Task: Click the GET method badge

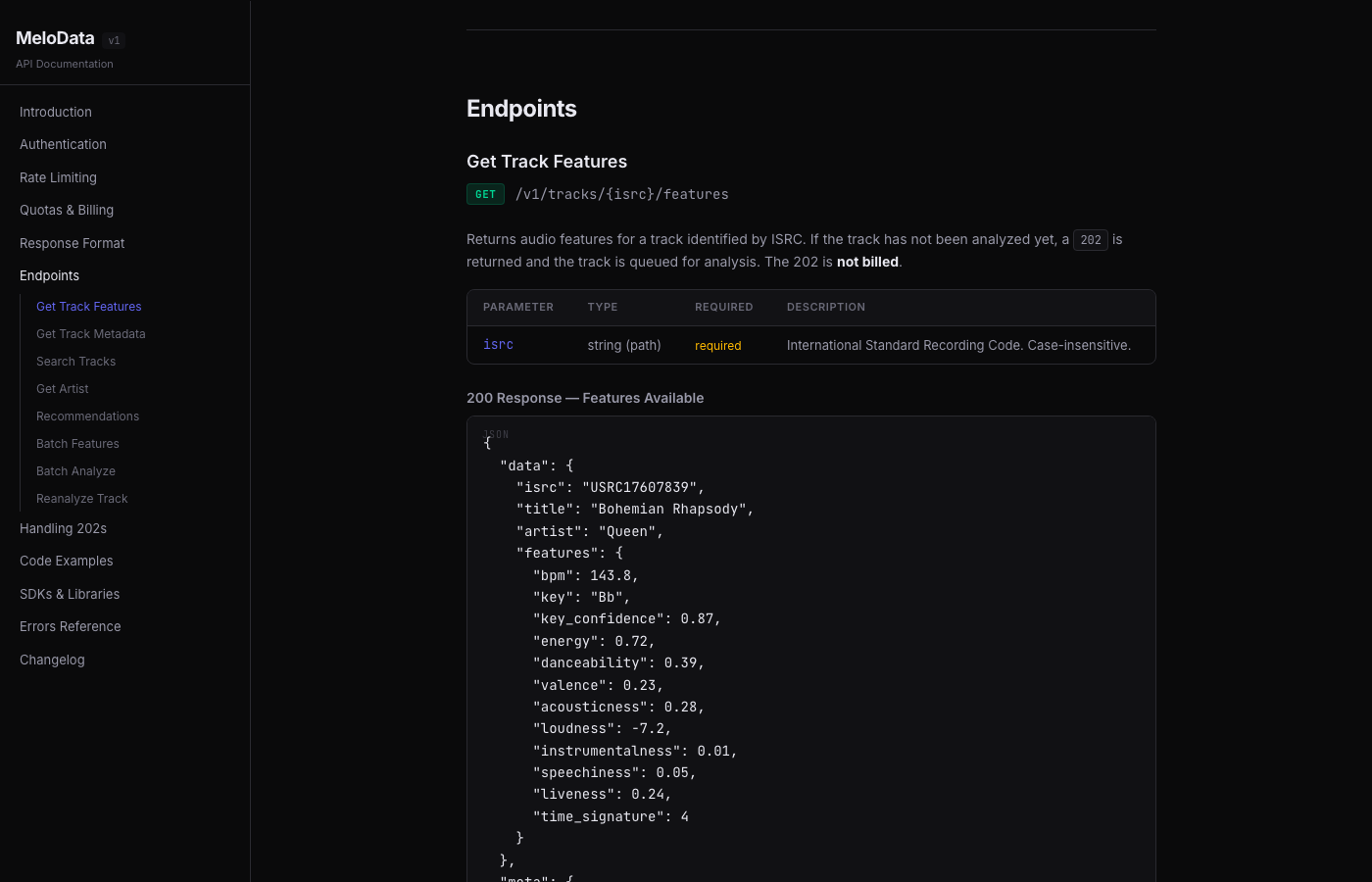Action: 485,194
